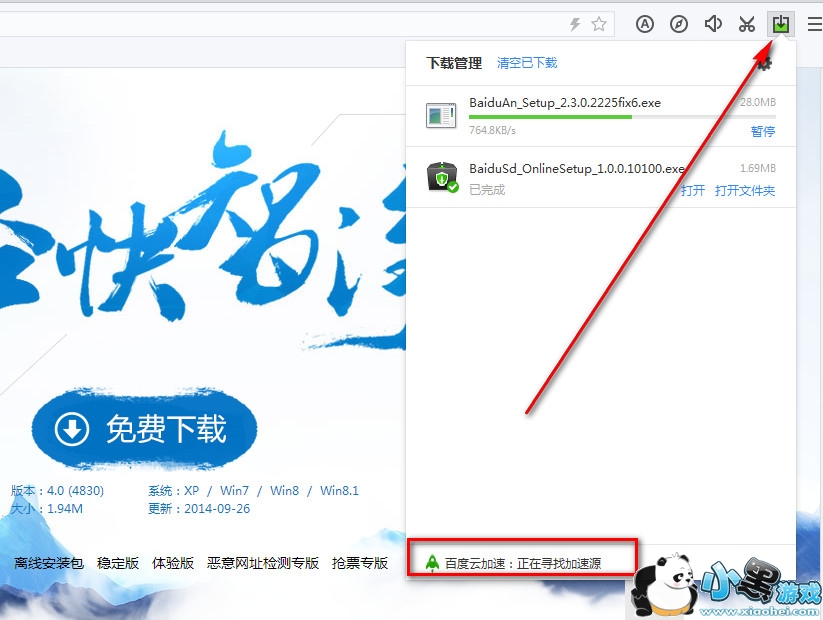Open the compass navigation icon
Screen dimensions: 823x620
coord(679,24)
